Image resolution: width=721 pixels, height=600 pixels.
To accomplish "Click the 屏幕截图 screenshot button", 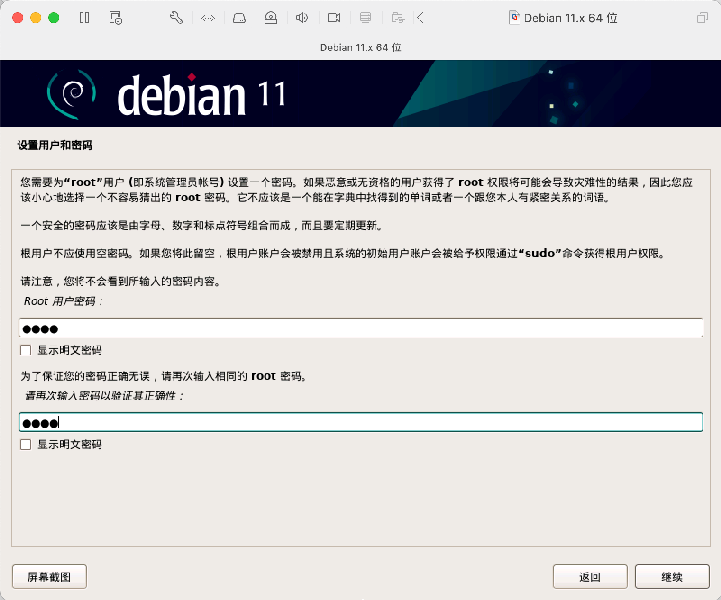I will [49, 577].
